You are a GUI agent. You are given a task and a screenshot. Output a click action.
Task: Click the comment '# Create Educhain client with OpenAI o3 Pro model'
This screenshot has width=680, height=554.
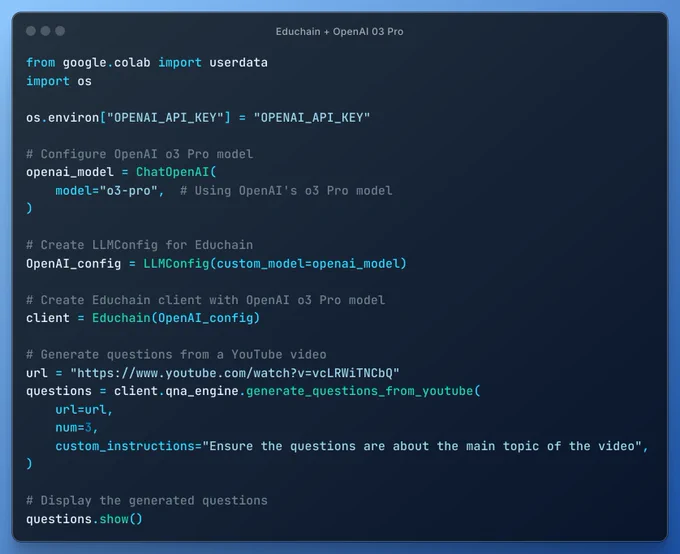[206, 300]
